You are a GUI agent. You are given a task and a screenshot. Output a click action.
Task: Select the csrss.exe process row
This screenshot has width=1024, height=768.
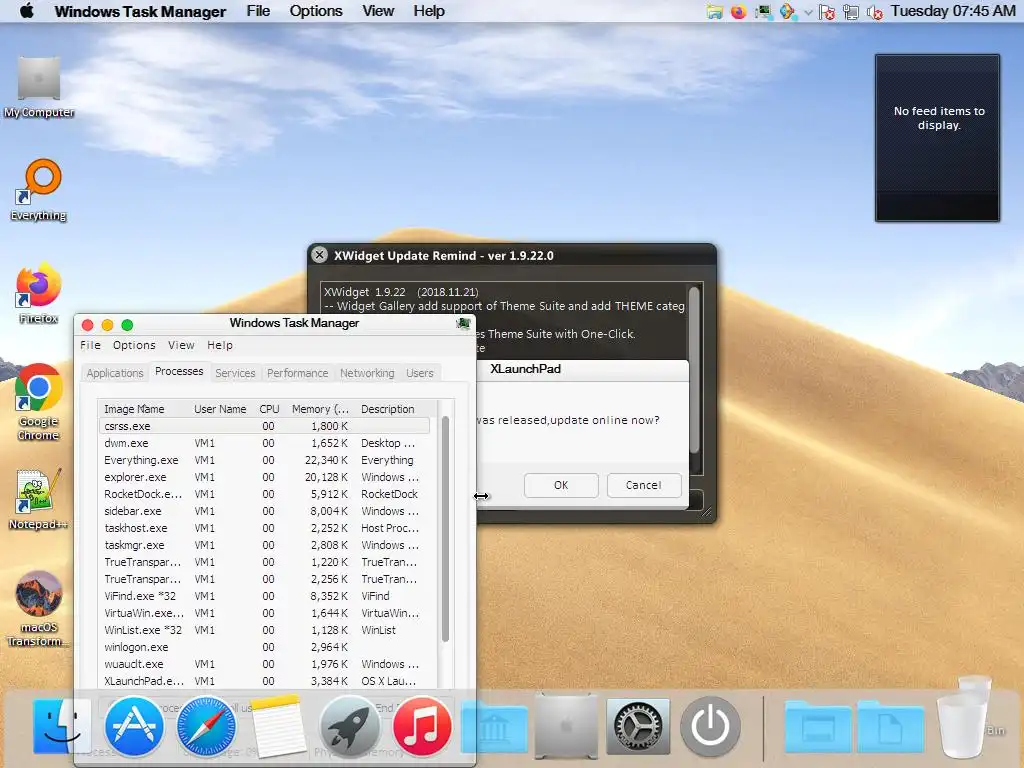[264, 426]
